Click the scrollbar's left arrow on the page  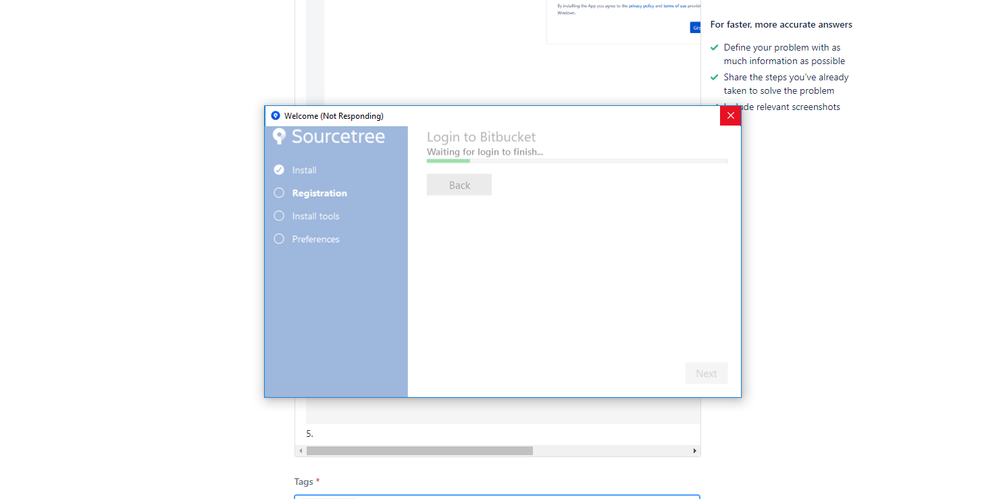coord(301,451)
